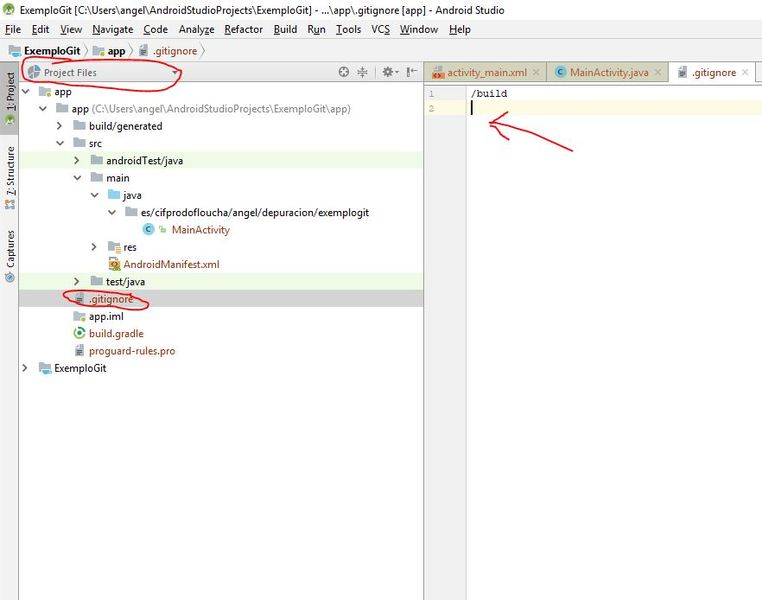762x600 pixels.
Task: Expand the ExemploGit tree node
Action: pos(25,368)
